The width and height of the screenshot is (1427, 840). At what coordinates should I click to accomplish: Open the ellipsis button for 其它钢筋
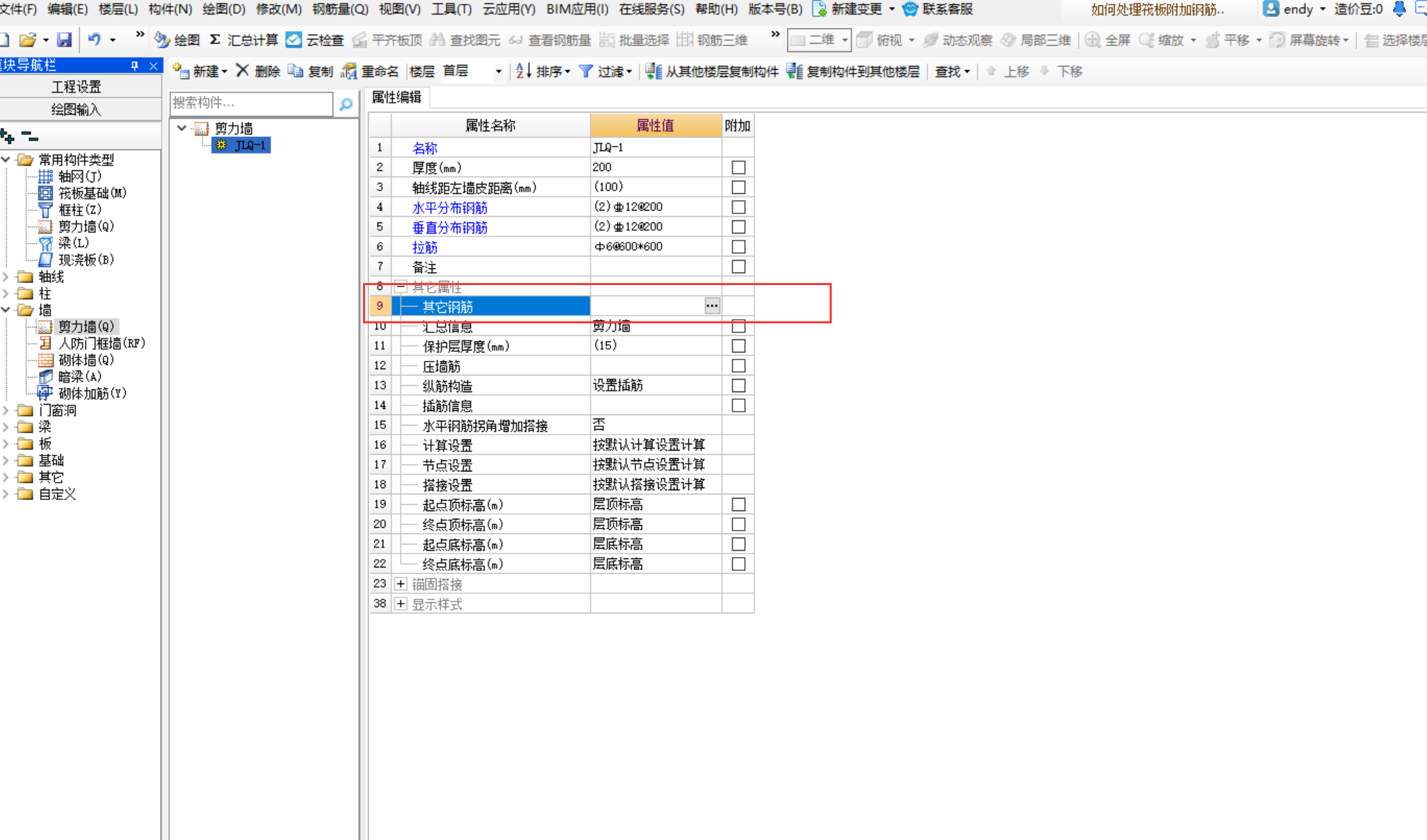(712, 306)
